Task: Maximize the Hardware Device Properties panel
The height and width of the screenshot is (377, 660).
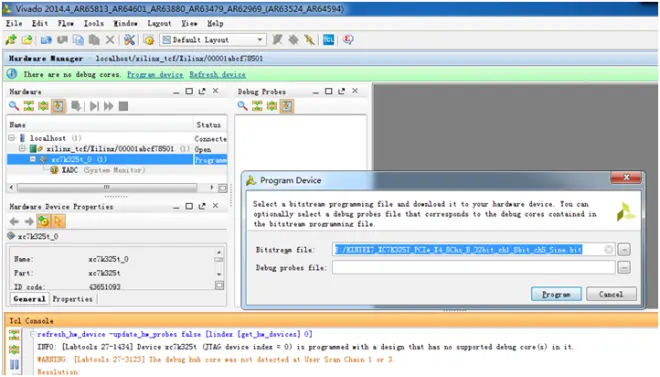Action: pyautogui.click(x=189, y=206)
